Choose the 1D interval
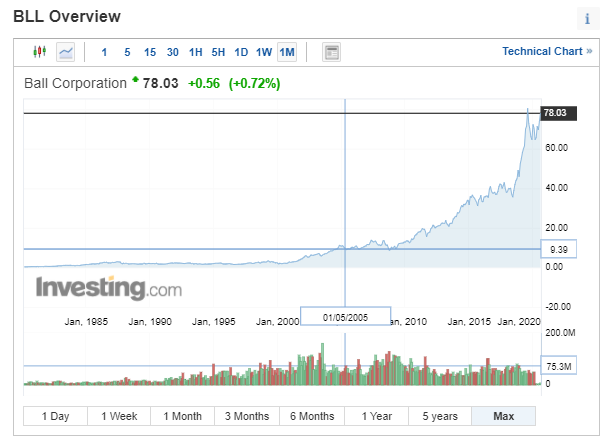 click(x=241, y=52)
